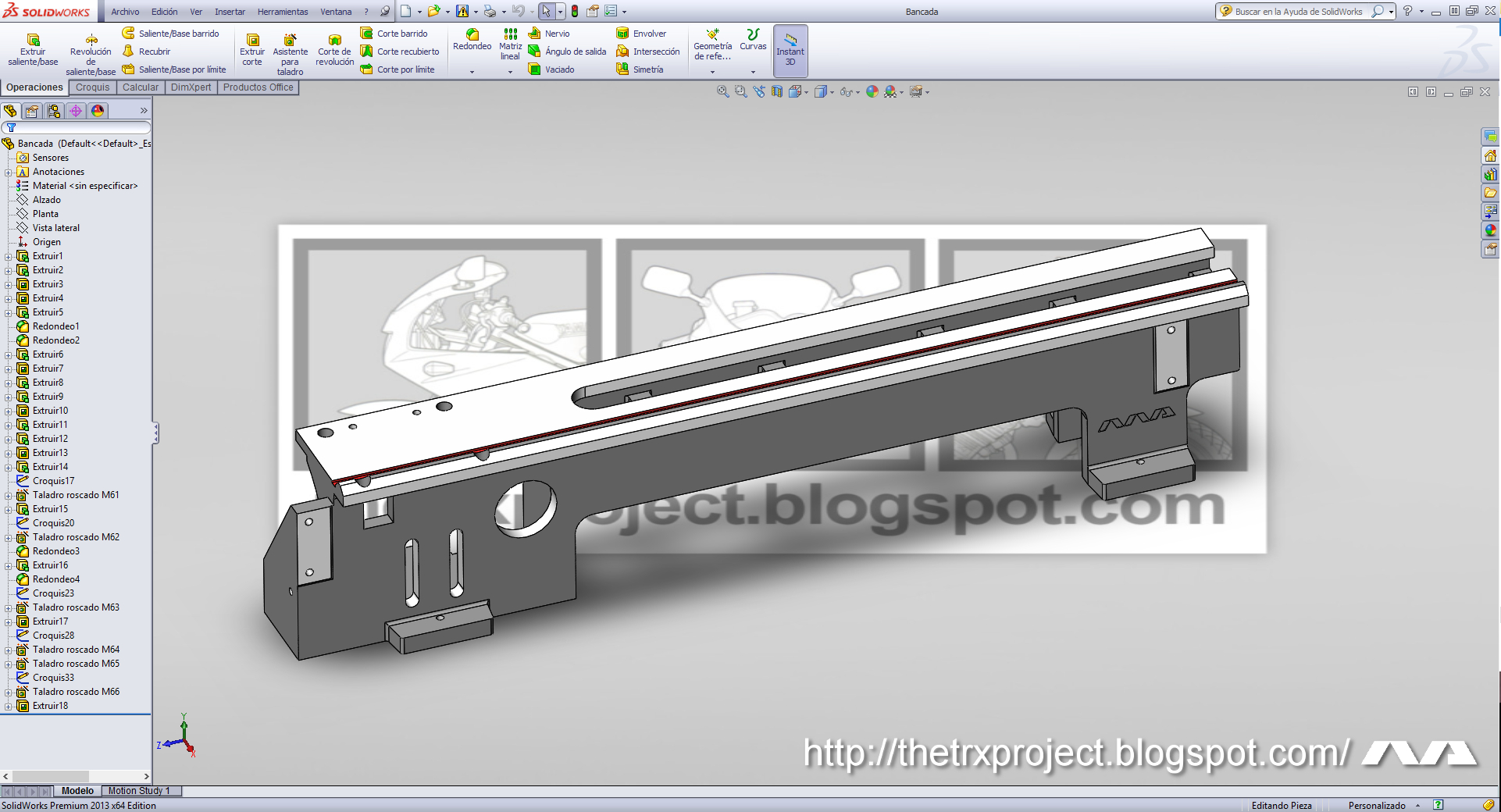This screenshot has width=1501, height=812.
Task: Open the DimXpertManager panel tab
Action: click(x=76, y=111)
